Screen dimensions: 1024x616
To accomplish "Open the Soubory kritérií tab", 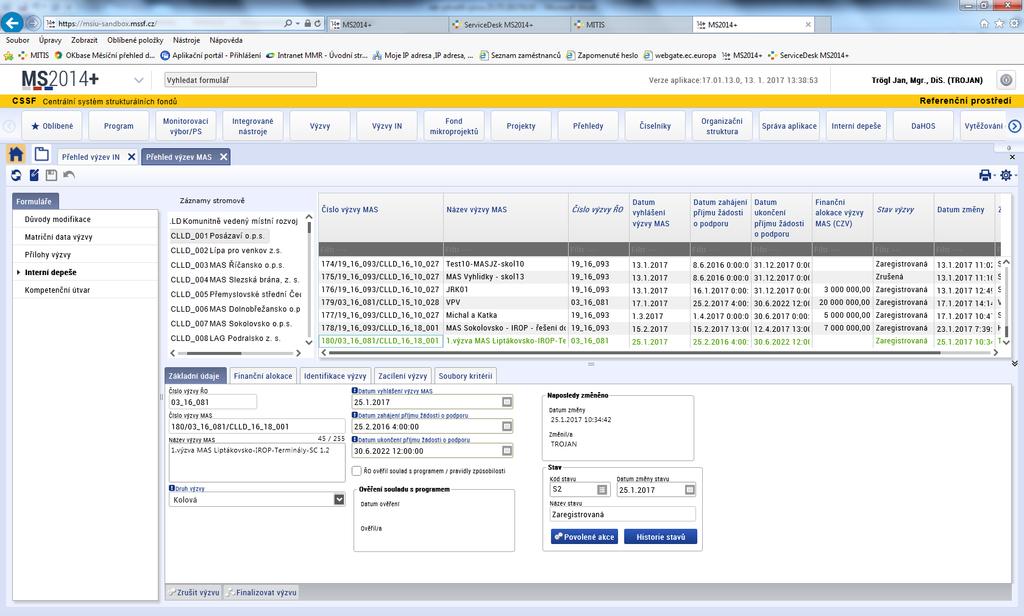I will (465, 376).
